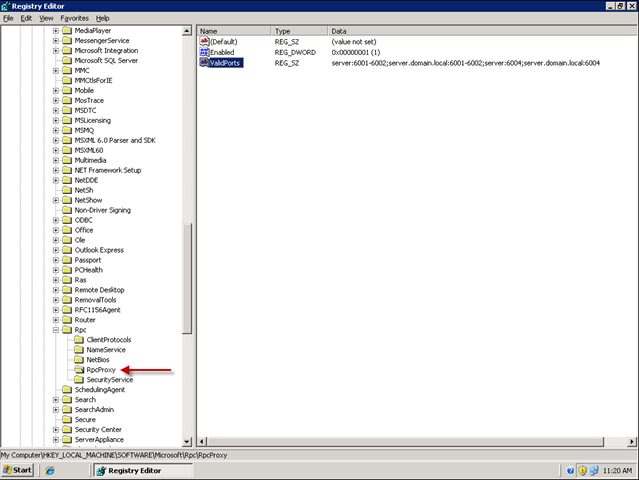The height and width of the screenshot is (480, 639).
Task: Expand the Office key
Action: (x=56, y=230)
